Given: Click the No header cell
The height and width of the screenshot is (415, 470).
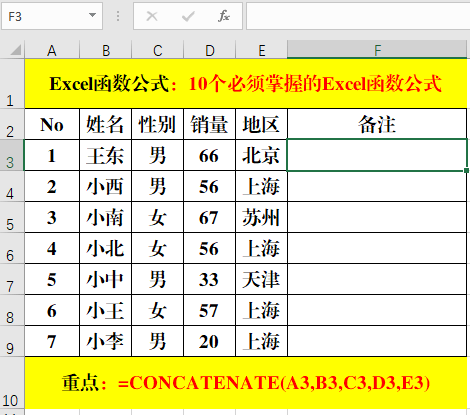Looking at the screenshot, I should [52, 124].
